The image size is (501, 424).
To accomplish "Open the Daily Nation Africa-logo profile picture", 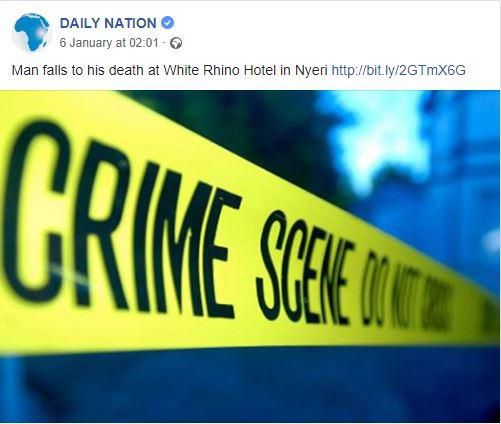I will [x=32, y=32].
